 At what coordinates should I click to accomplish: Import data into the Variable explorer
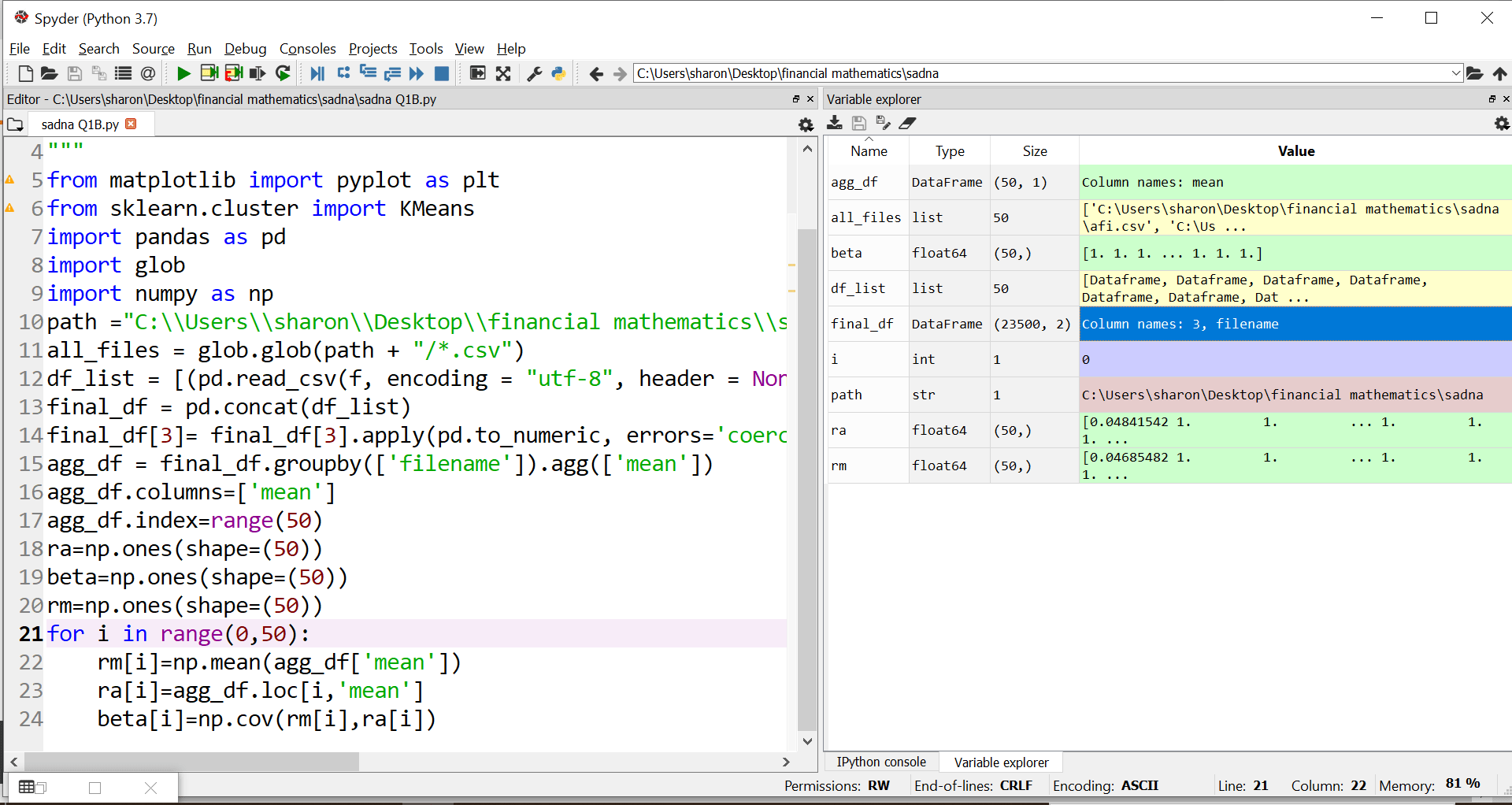pyautogui.click(x=835, y=123)
